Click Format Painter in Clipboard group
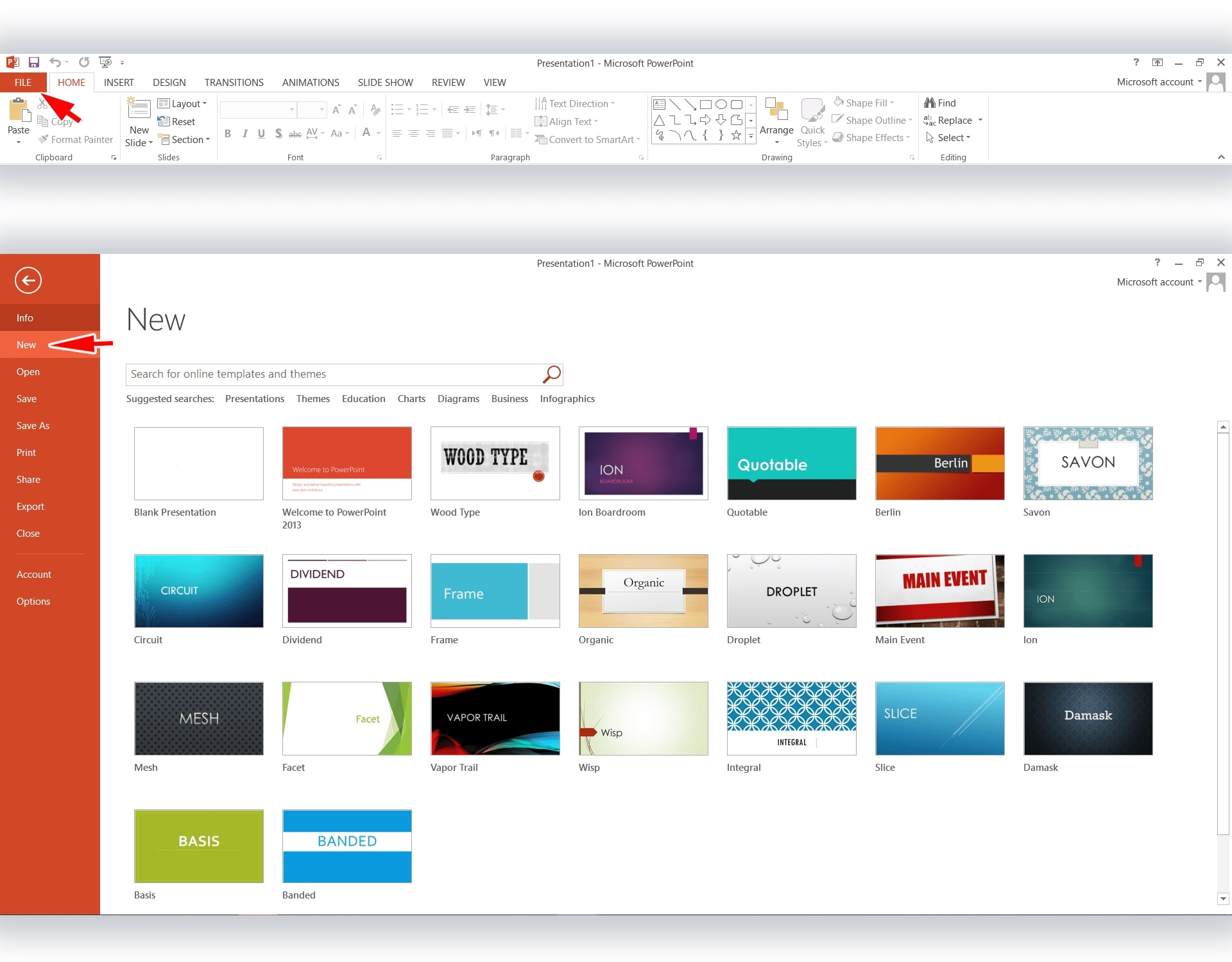 [x=75, y=139]
